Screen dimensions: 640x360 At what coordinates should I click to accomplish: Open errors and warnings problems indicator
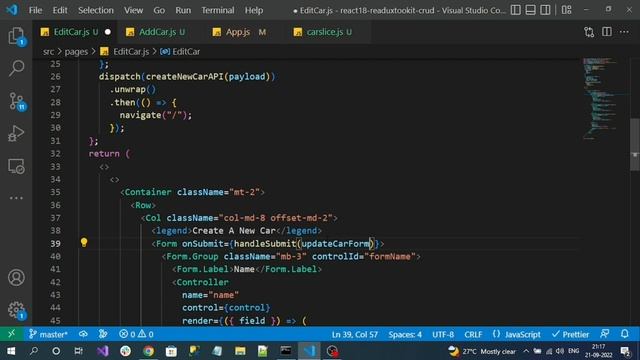(136, 334)
